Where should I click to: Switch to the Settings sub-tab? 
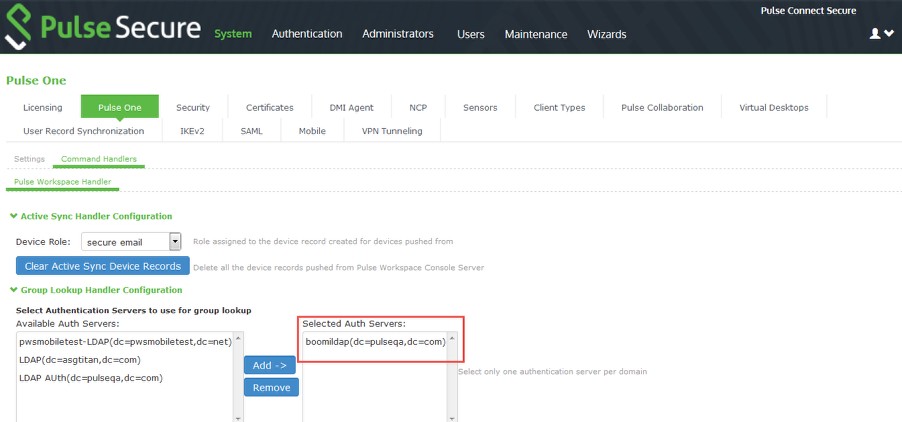(29, 159)
